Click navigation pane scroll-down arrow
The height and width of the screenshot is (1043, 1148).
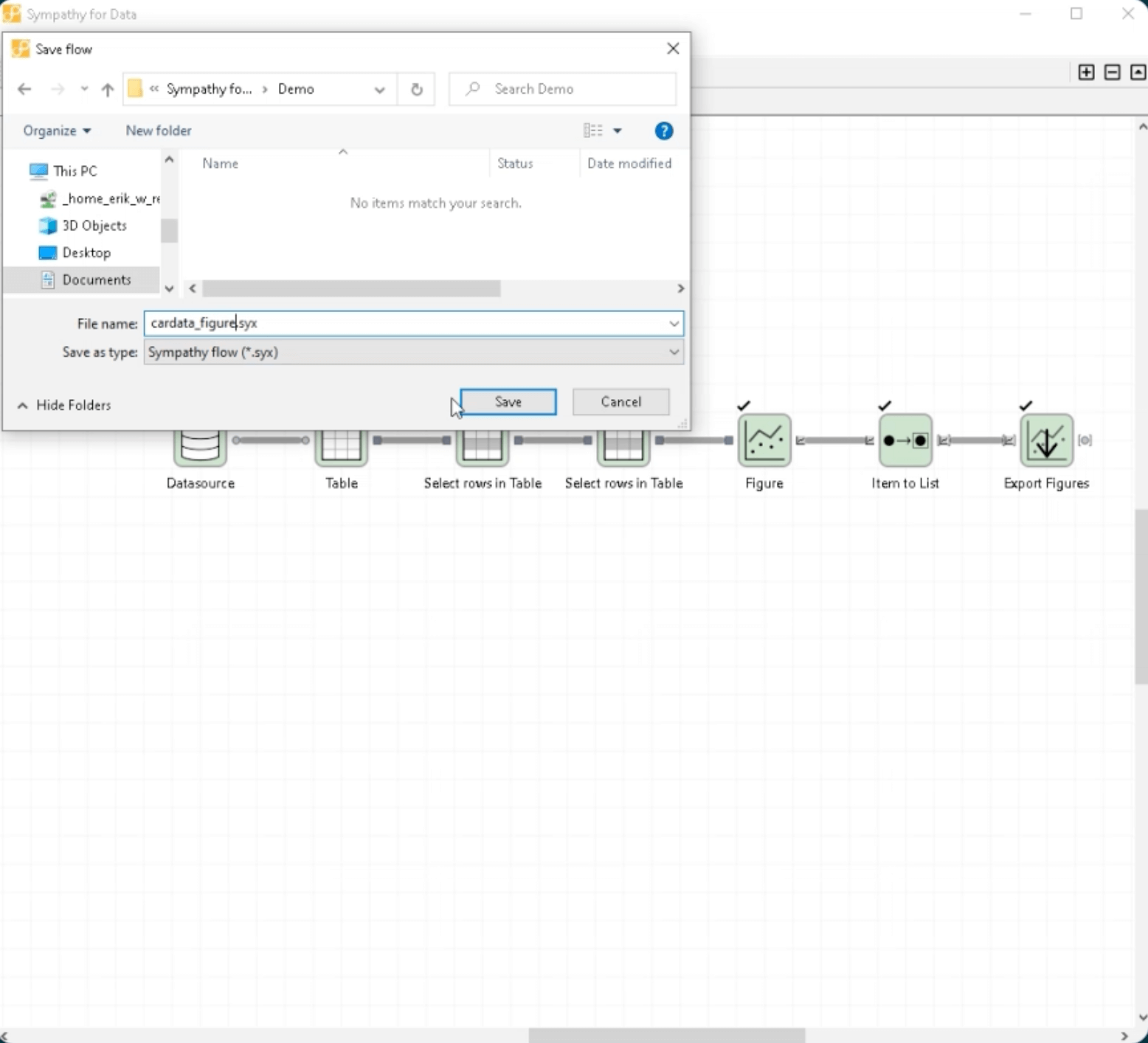click(169, 288)
